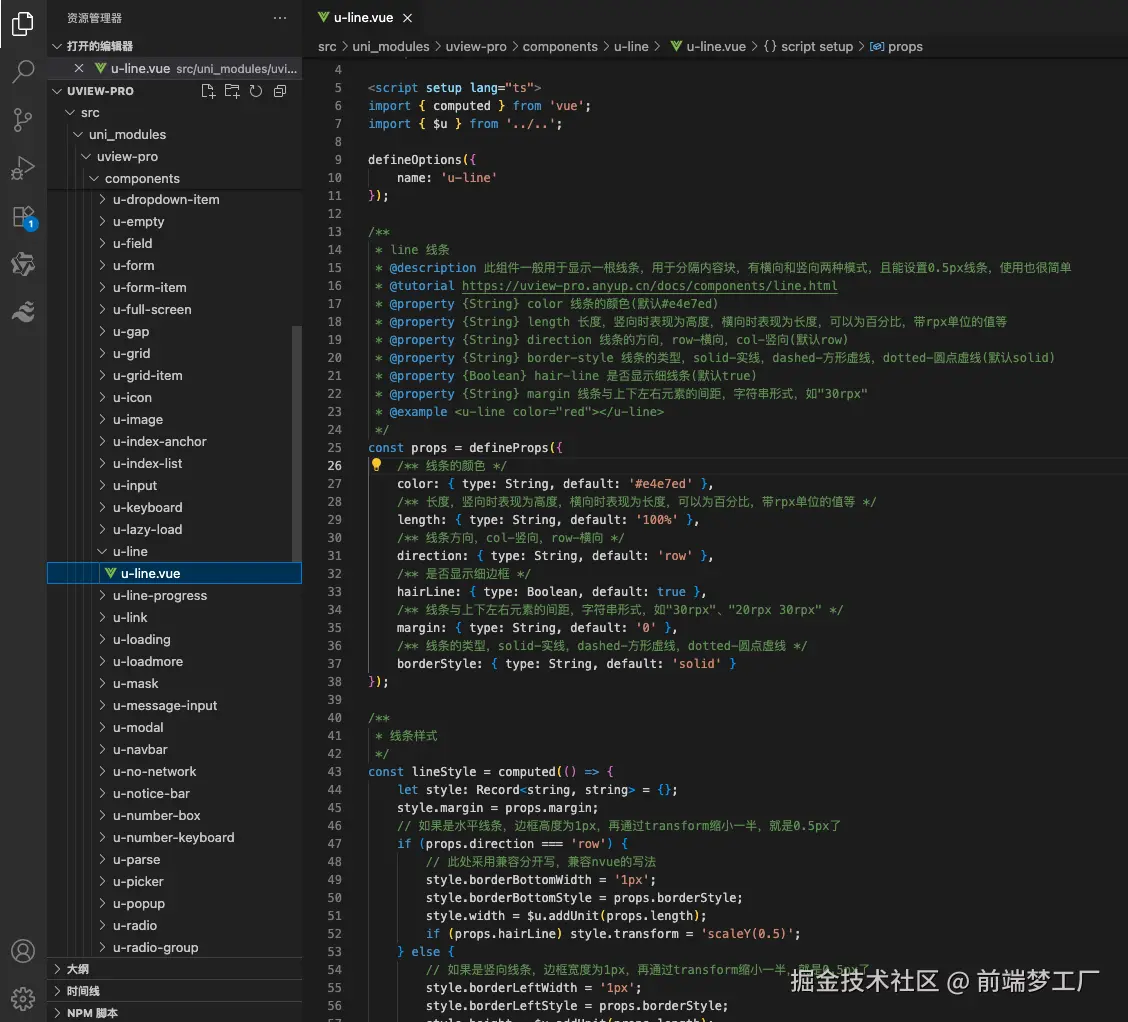
Task: Open the Search view in the activity bar
Action: click(22, 71)
